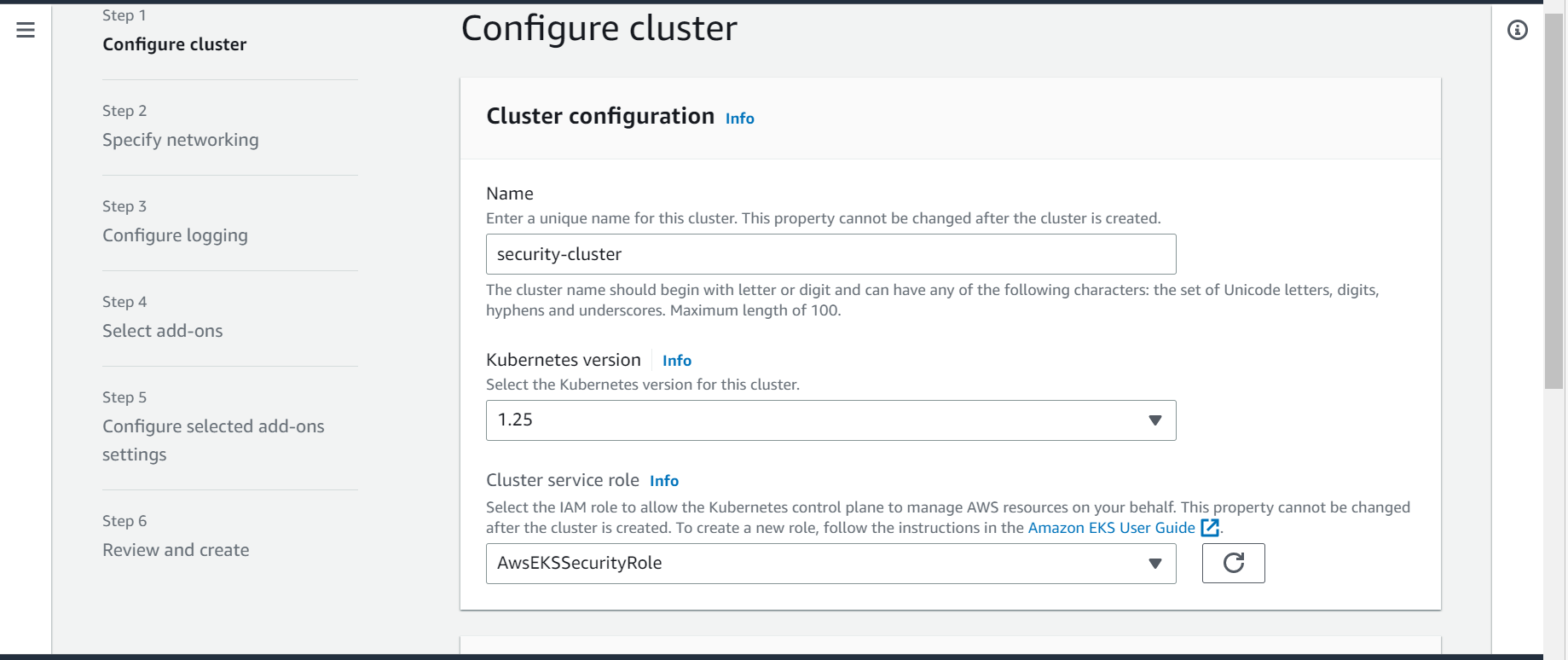Go to Step 4 Select add-ons
The height and width of the screenshot is (660, 1568).
pos(162,331)
